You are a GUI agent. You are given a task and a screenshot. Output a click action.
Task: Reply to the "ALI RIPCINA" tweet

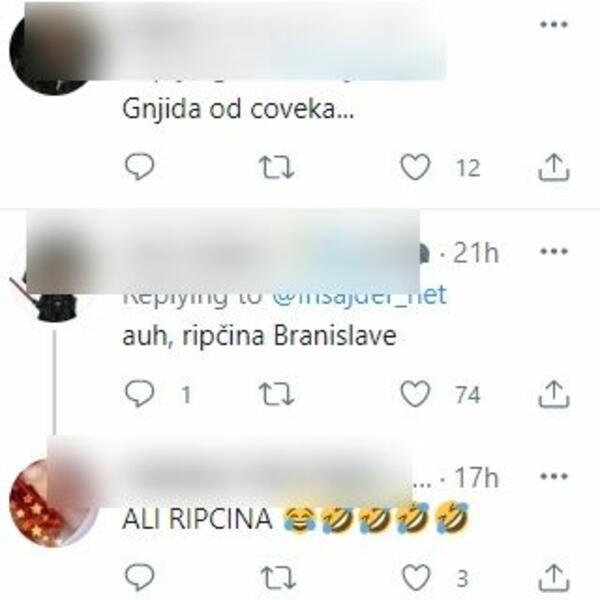coord(140,577)
